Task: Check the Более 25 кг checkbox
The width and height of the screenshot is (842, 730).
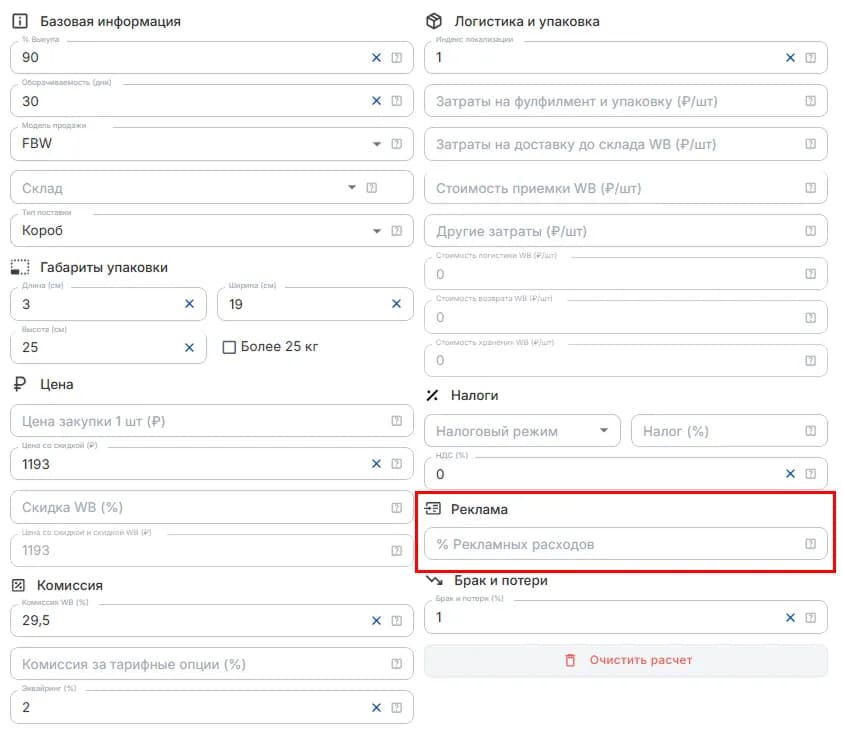Action: [229, 348]
